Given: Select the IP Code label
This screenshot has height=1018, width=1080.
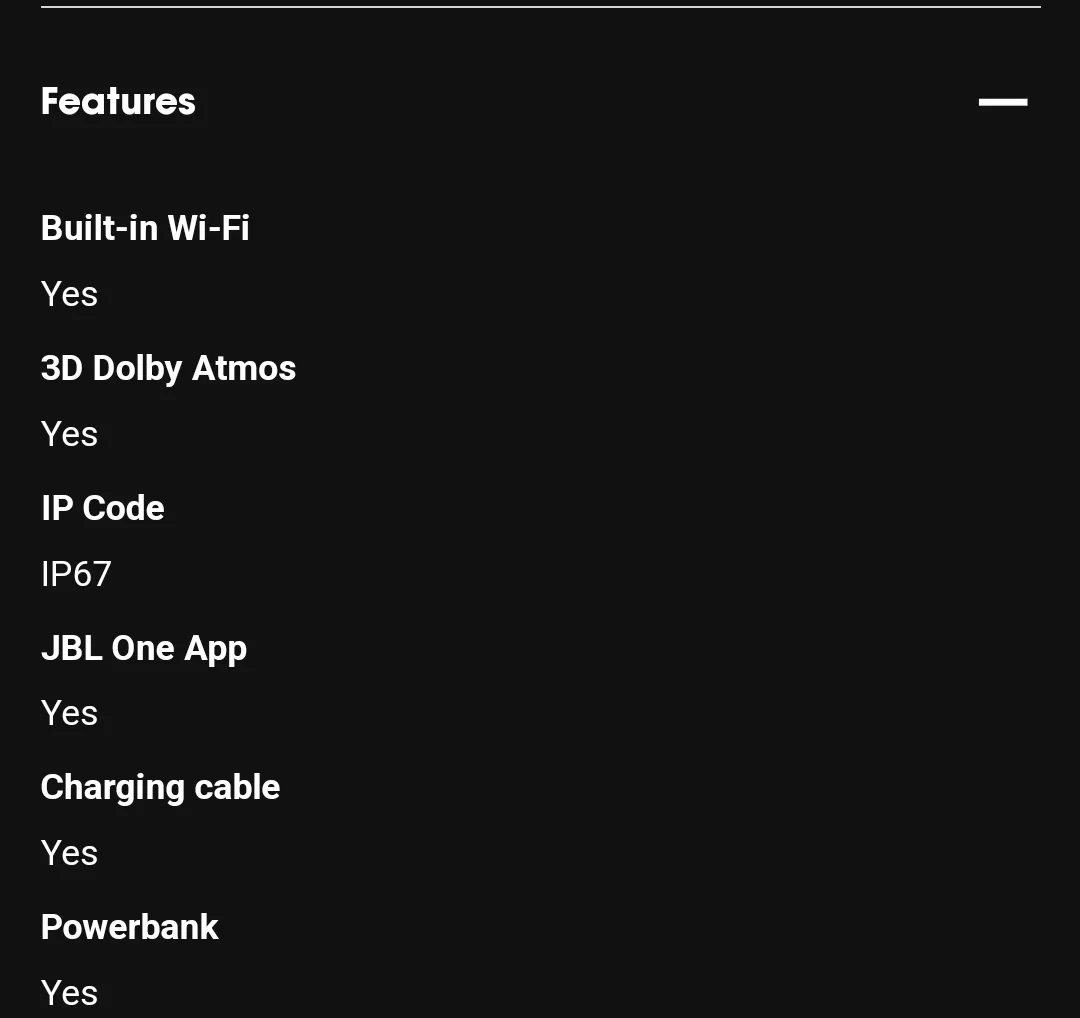Looking at the screenshot, I should [103, 508].
